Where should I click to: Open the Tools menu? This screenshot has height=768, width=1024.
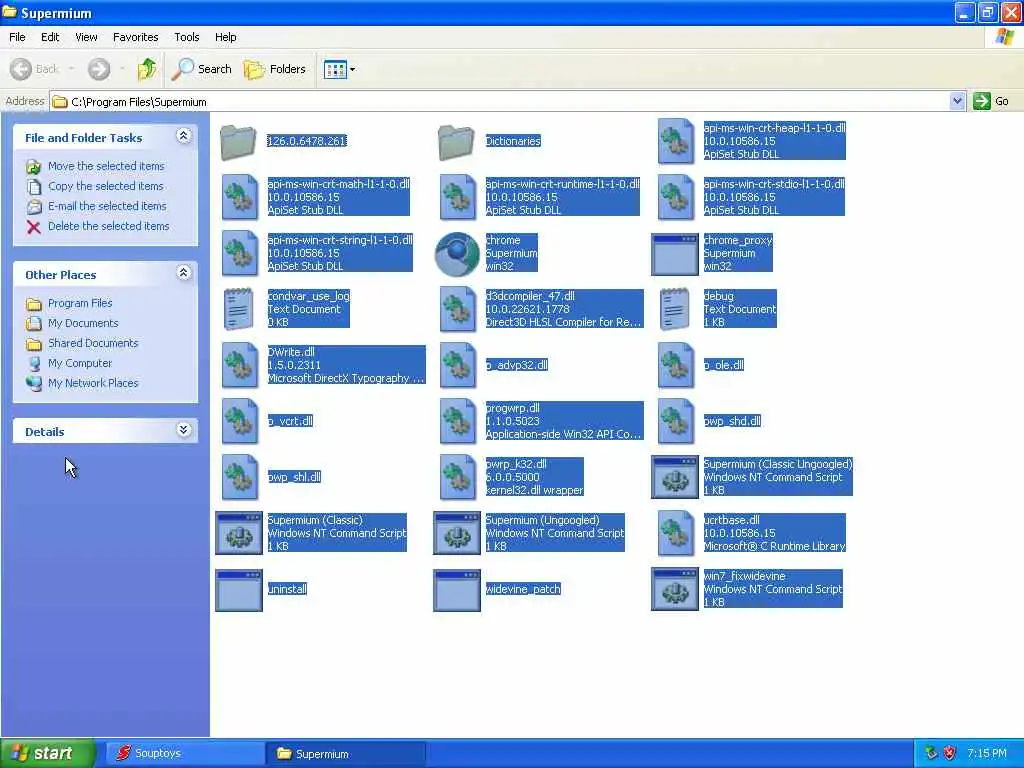[186, 37]
